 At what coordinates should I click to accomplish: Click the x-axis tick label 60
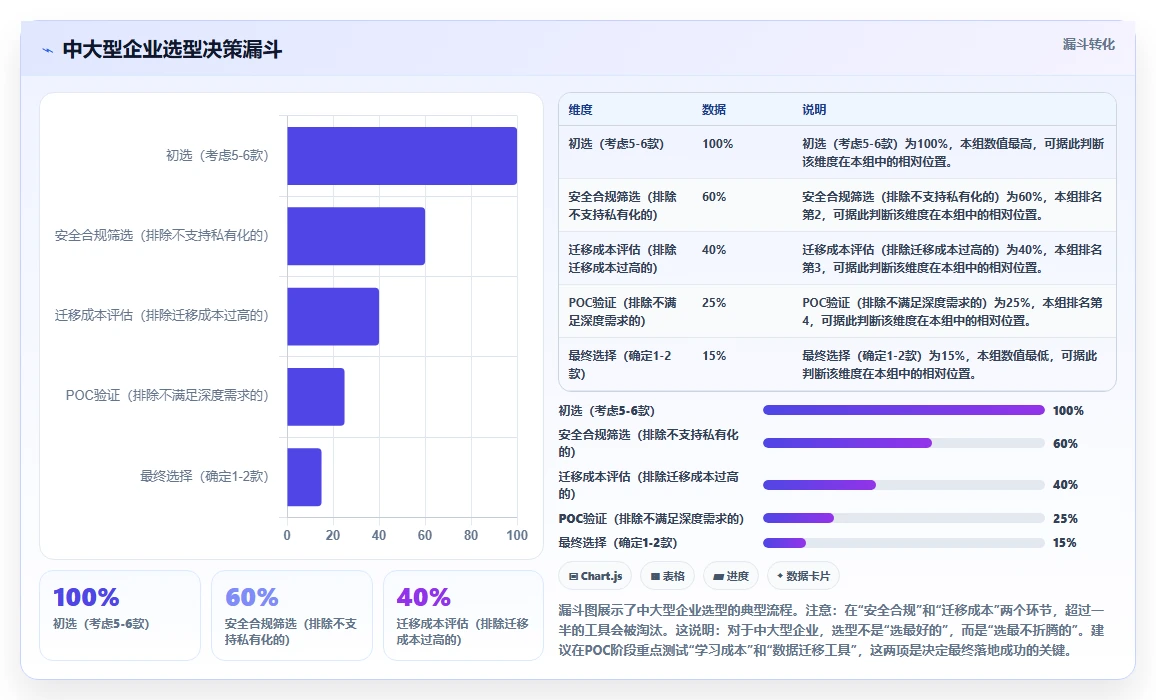click(x=425, y=536)
